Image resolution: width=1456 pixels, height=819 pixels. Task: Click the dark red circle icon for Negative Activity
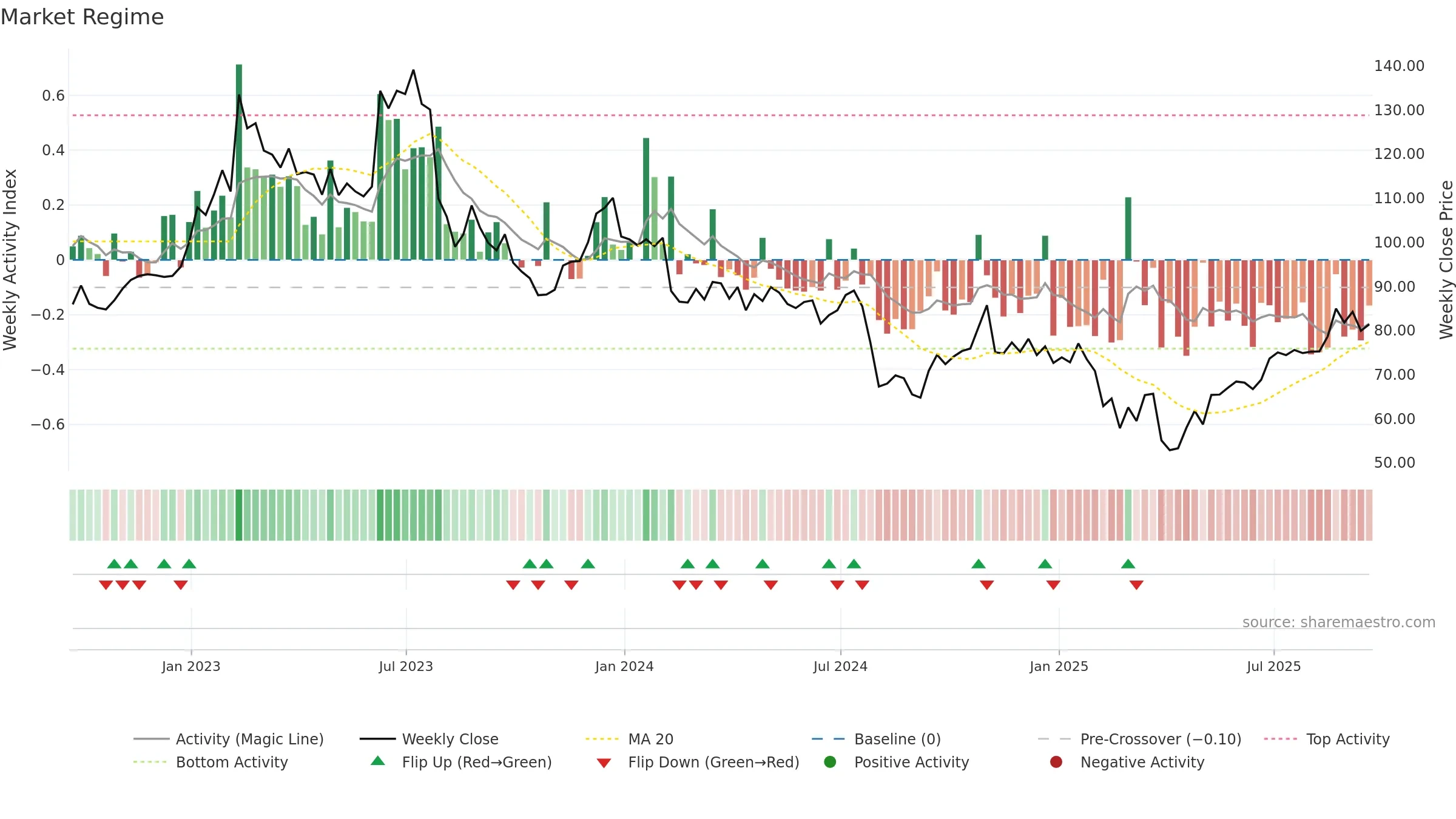pos(1056,762)
